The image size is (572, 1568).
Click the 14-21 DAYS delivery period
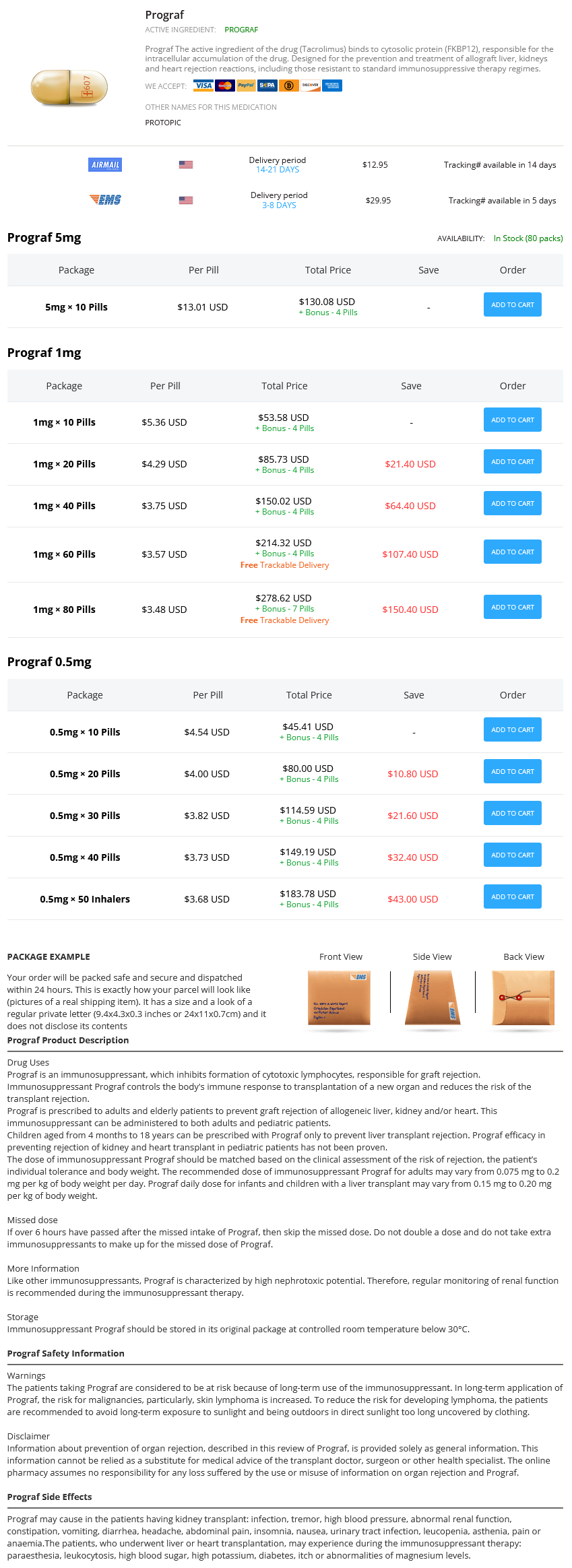click(278, 170)
